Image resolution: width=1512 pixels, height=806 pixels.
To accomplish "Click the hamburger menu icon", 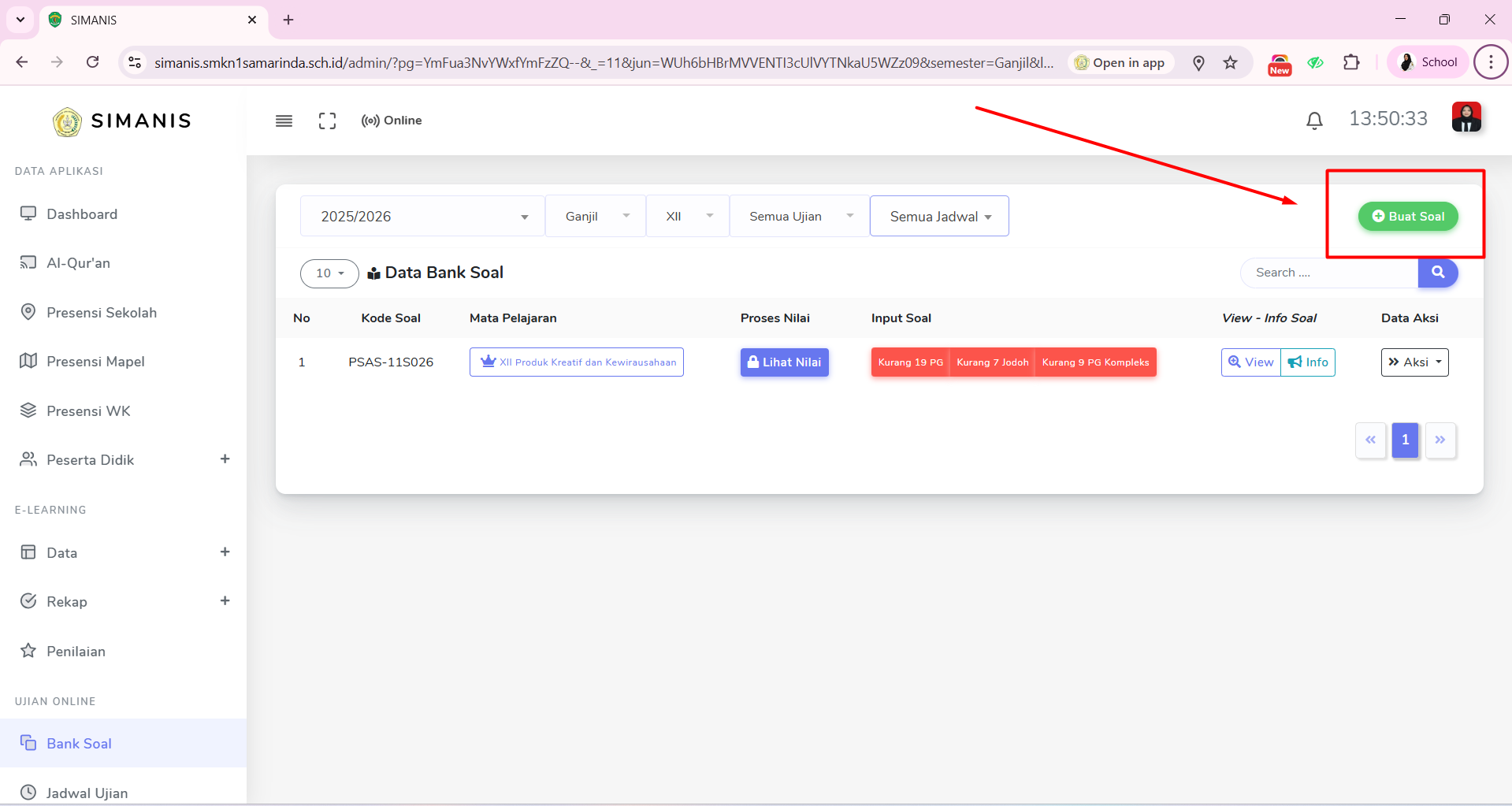I will click(284, 121).
